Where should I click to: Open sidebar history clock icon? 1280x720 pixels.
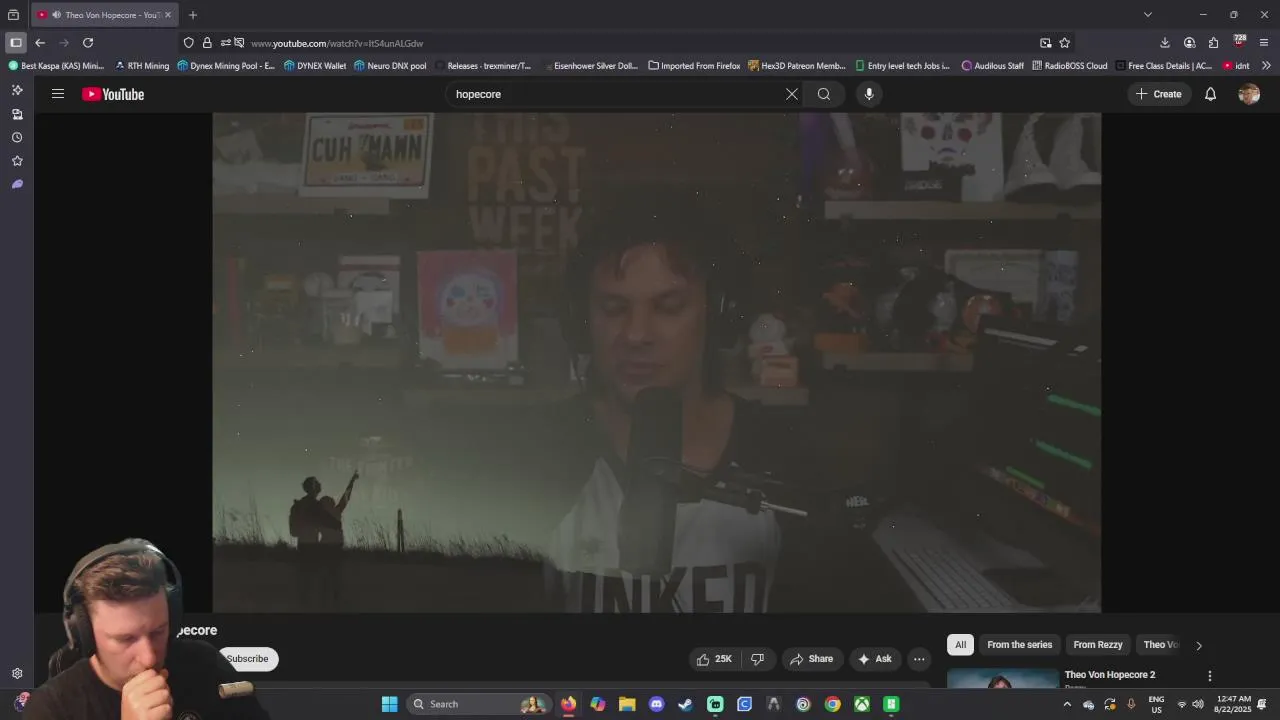click(x=17, y=138)
